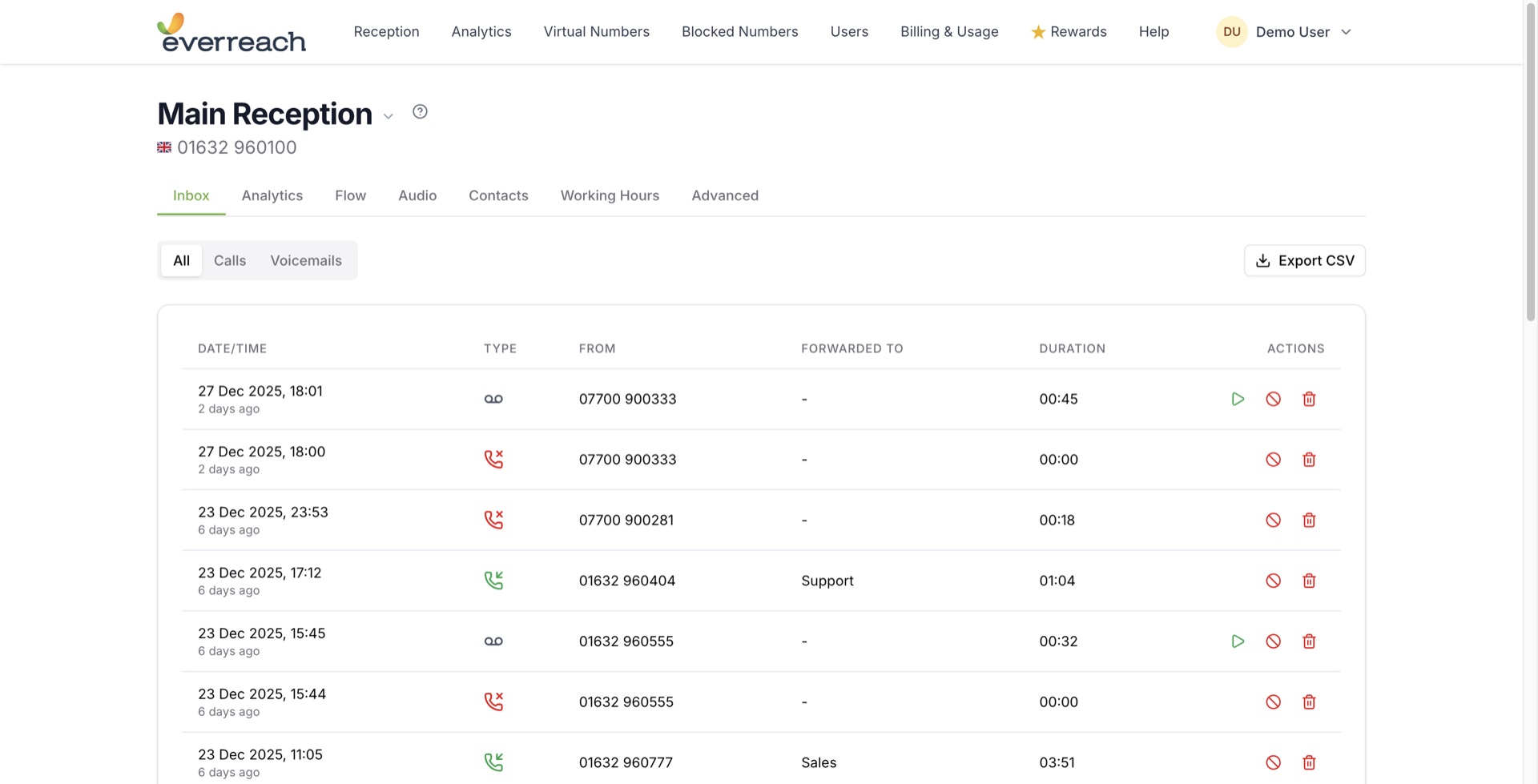Viewport: 1538px width, 784px height.
Task: Open the Virtual Numbers menu
Action: coord(596,31)
